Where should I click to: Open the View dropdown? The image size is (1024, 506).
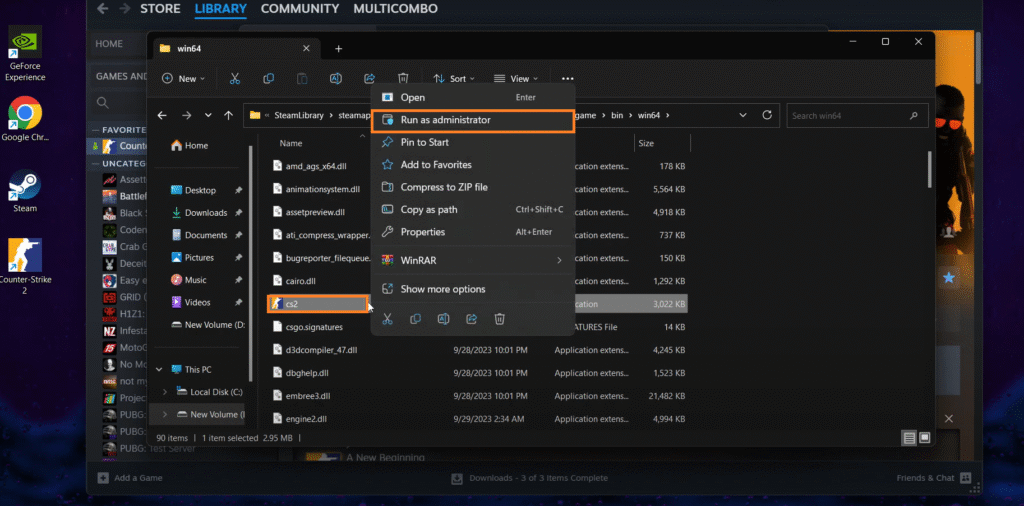pos(516,78)
